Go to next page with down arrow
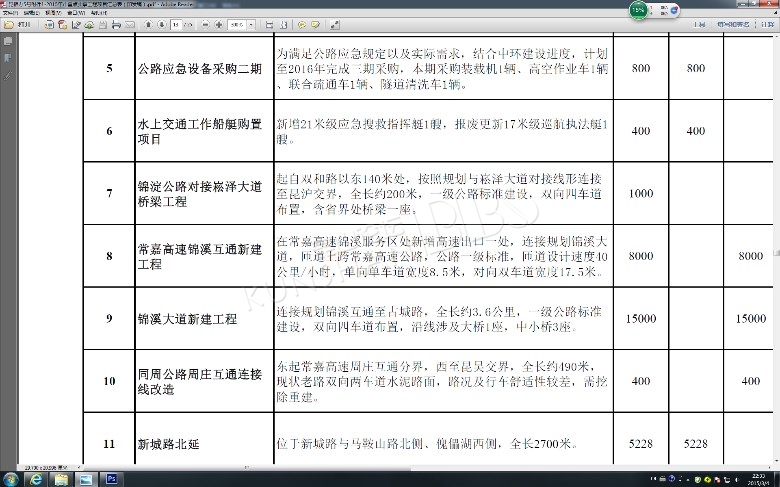The height and width of the screenshot is (487, 780). click(x=162, y=24)
